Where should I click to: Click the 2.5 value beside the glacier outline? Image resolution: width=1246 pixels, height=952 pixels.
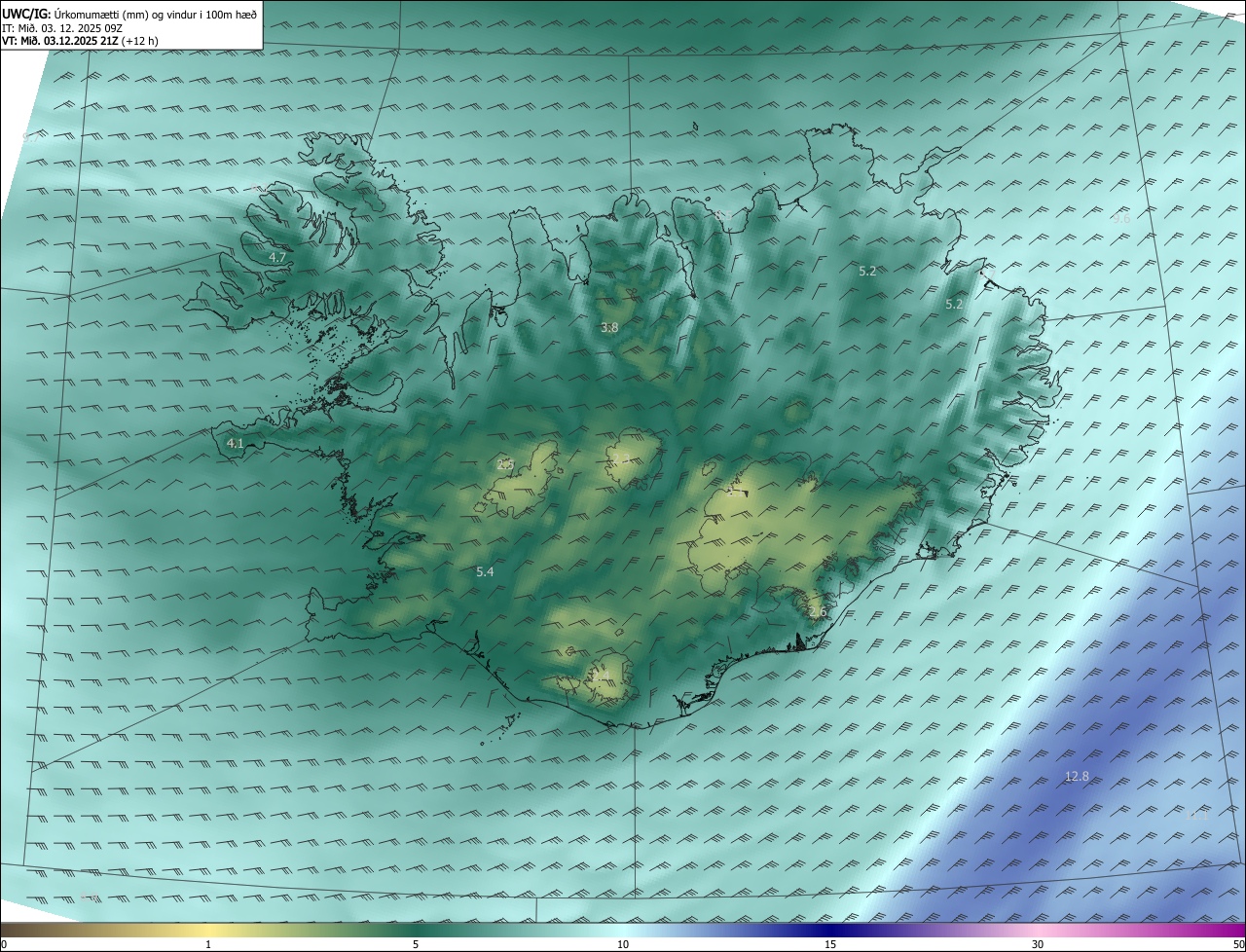pos(505,464)
